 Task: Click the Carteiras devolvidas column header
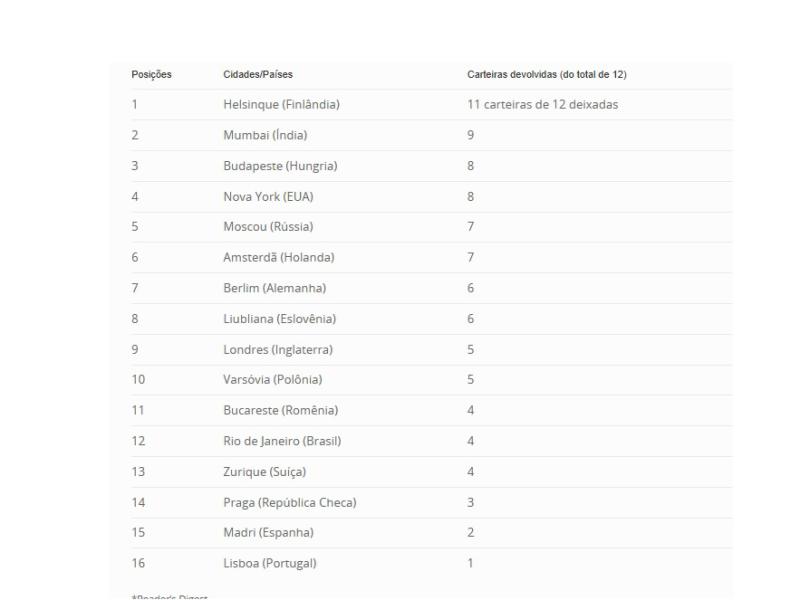click(547, 75)
